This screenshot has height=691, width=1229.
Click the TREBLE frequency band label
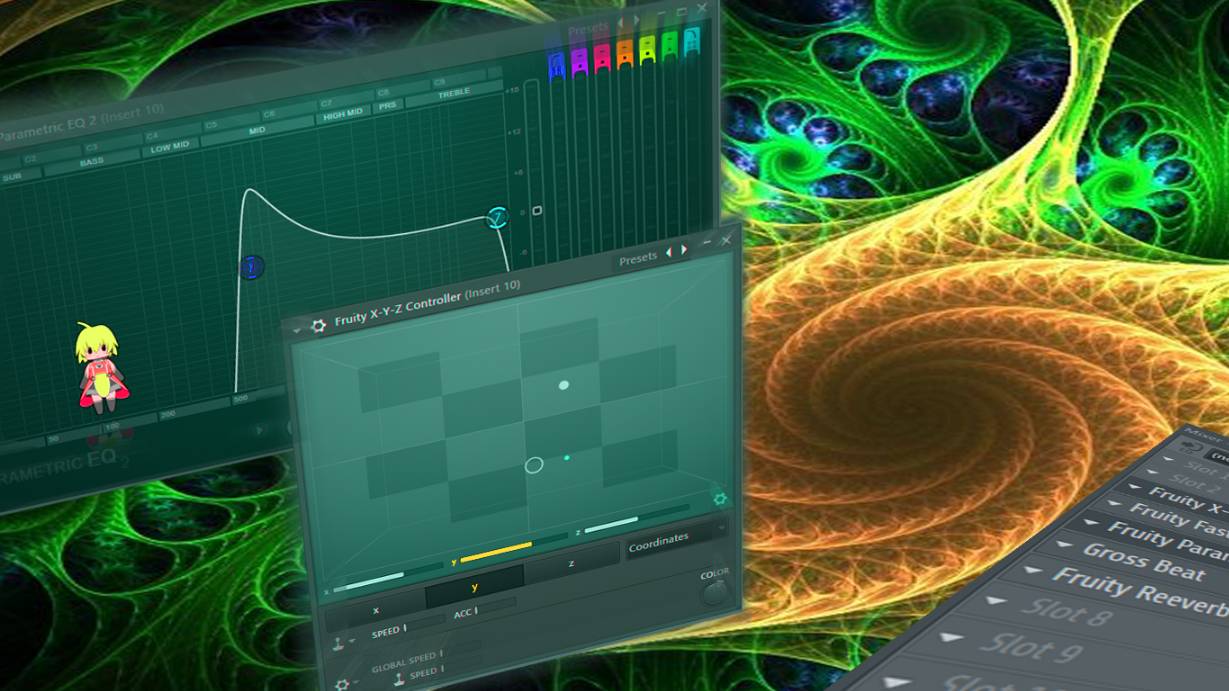tap(452, 94)
